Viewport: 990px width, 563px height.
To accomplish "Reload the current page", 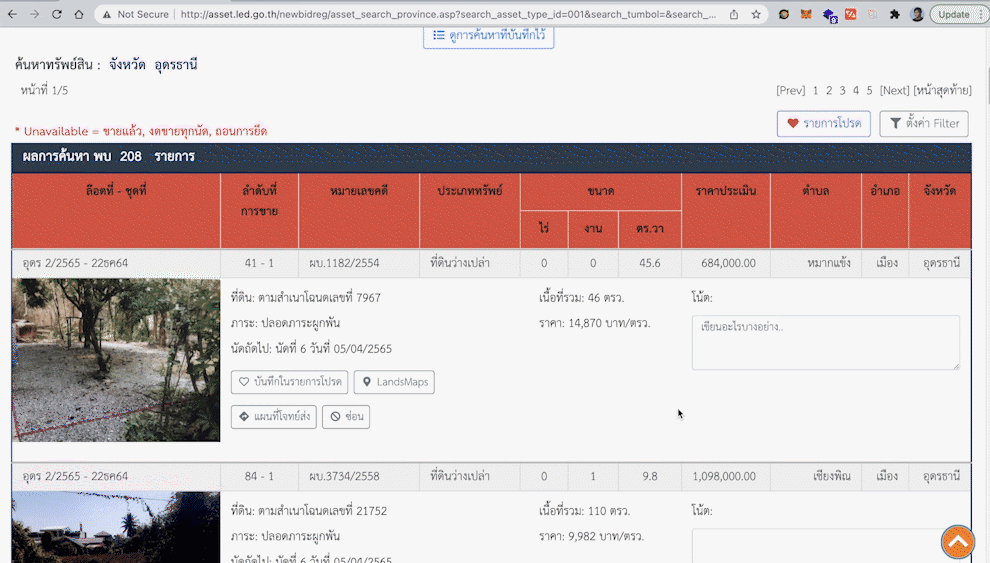I will pyautogui.click(x=57, y=14).
